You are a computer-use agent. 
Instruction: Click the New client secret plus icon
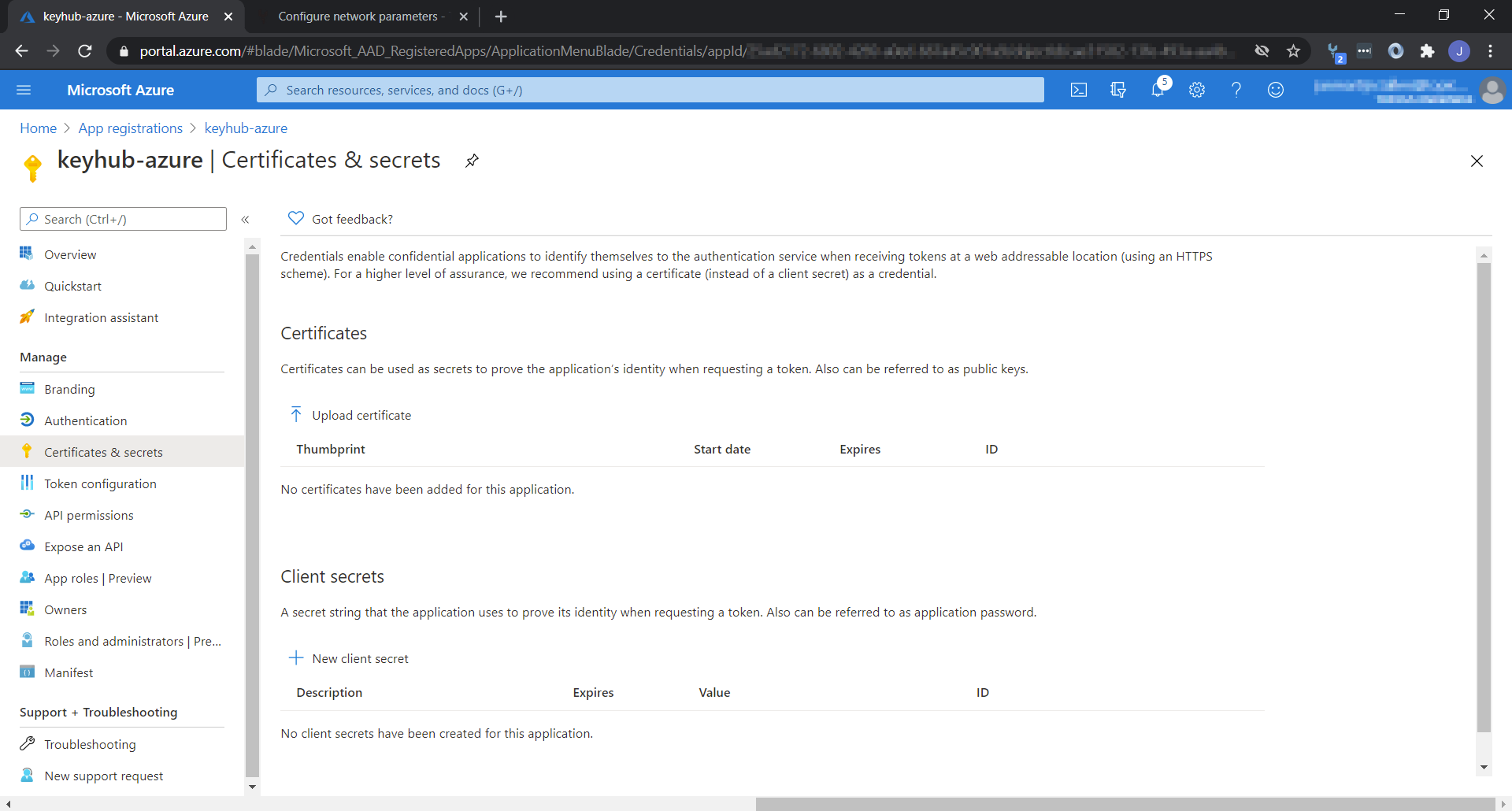[x=296, y=657]
